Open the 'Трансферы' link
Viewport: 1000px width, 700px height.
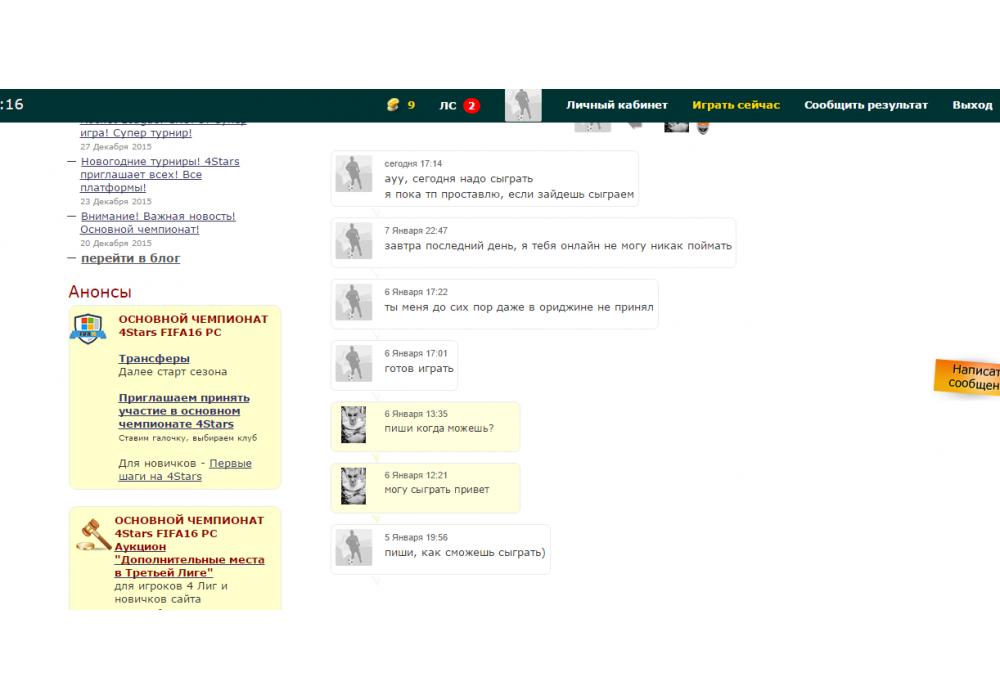coord(154,358)
